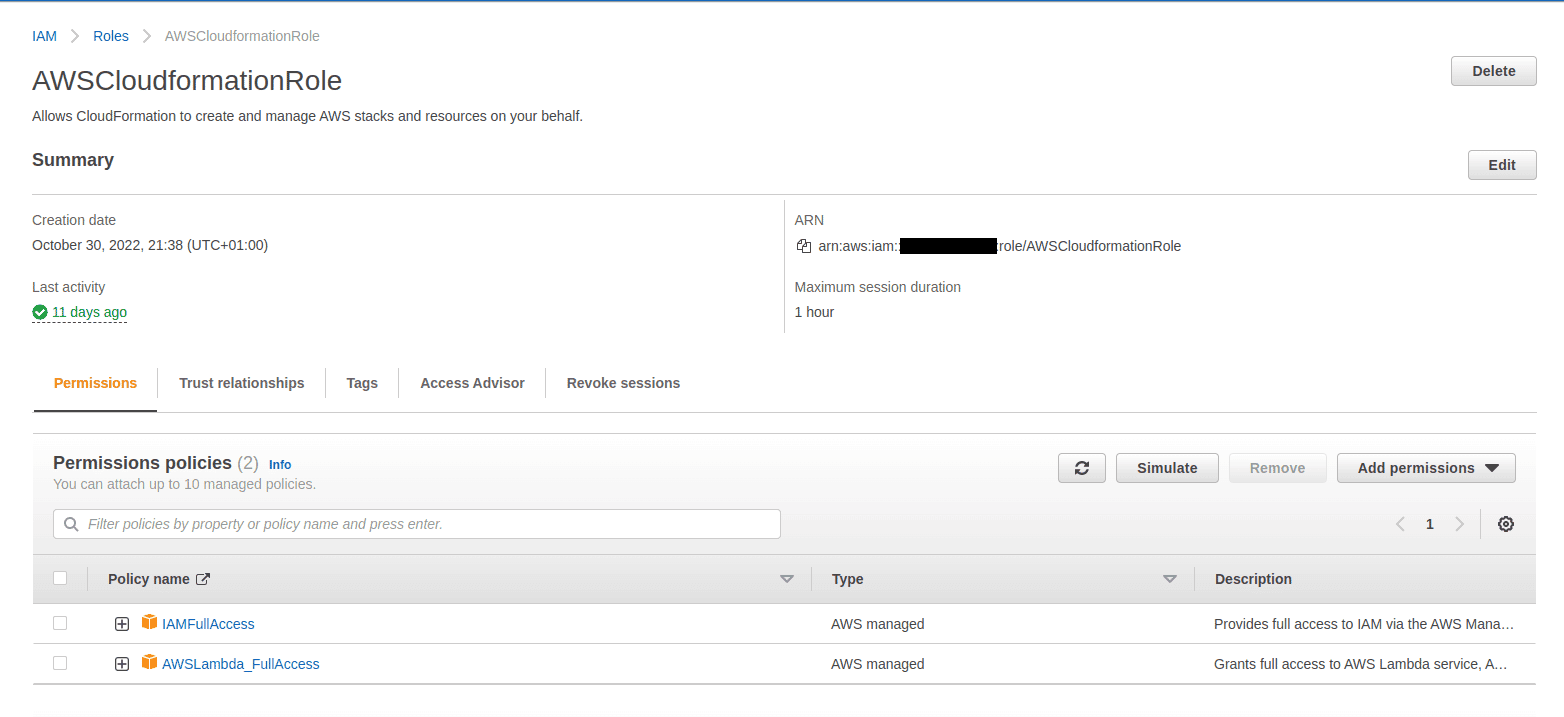
Task: Open the Revoke sessions tab
Action: click(623, 383)
